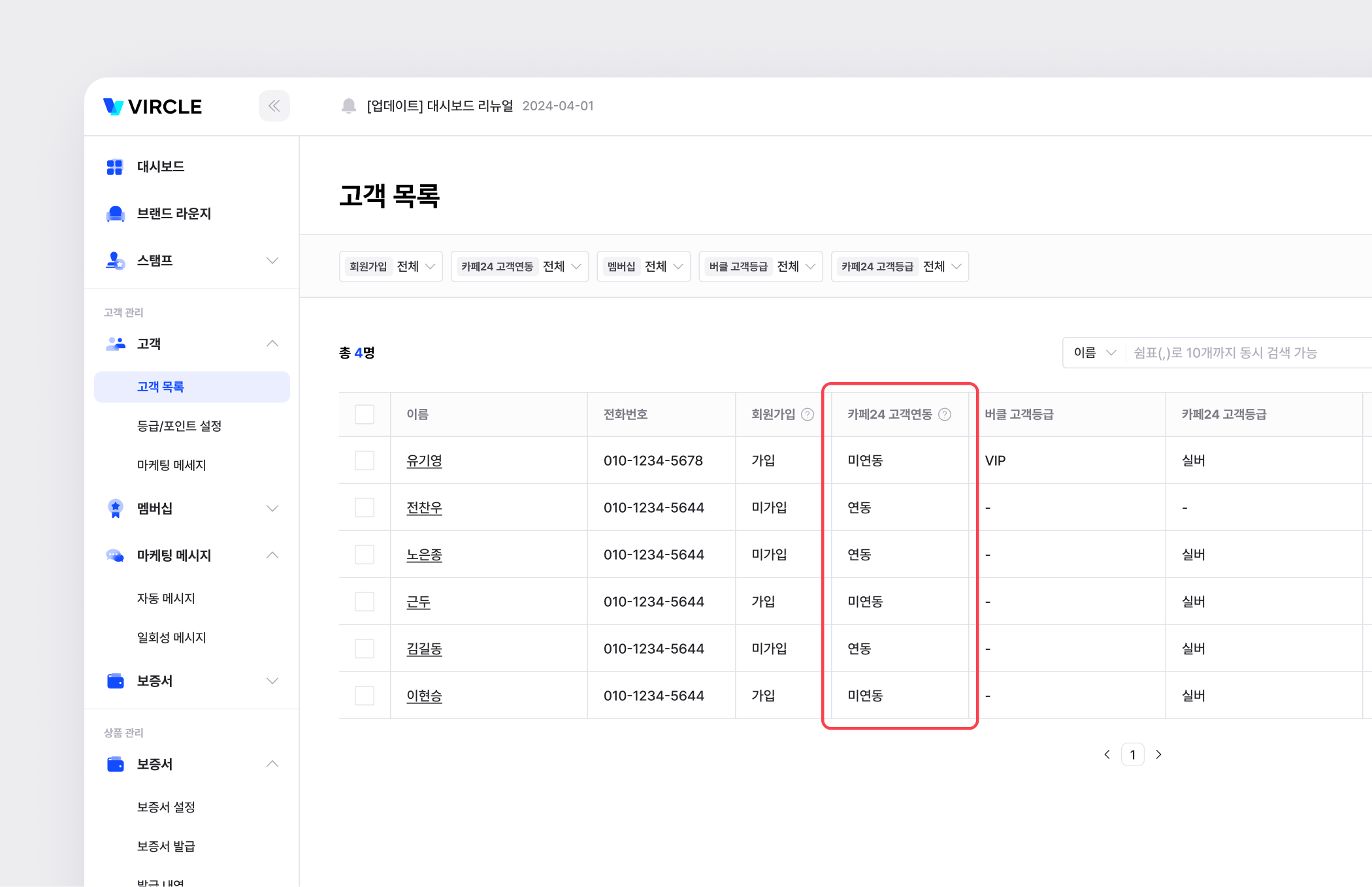Click the help icon next to 회원가입
This screenshot has height=887, width=1372.
point(808,414)
